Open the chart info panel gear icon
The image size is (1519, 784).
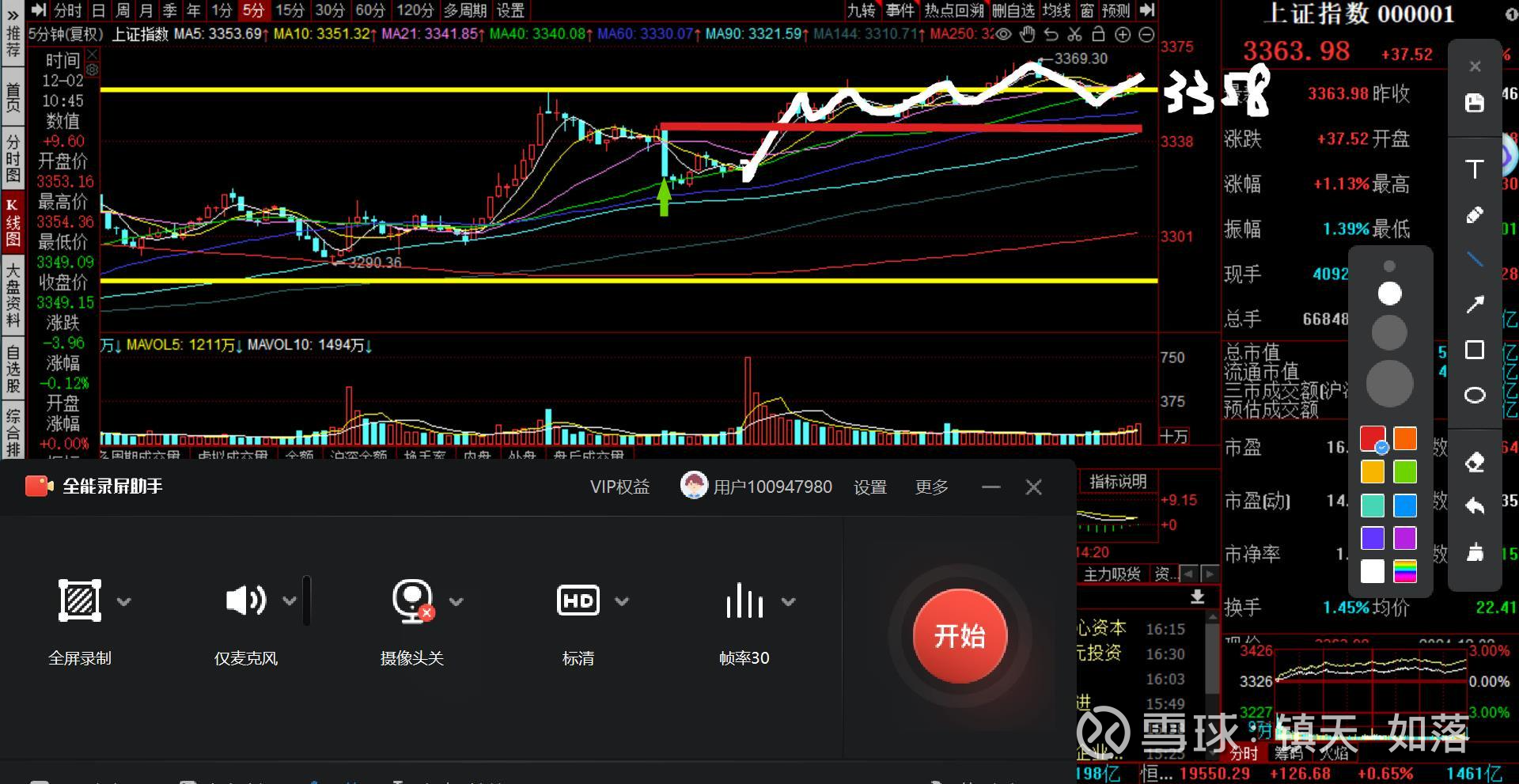(93, 70)
